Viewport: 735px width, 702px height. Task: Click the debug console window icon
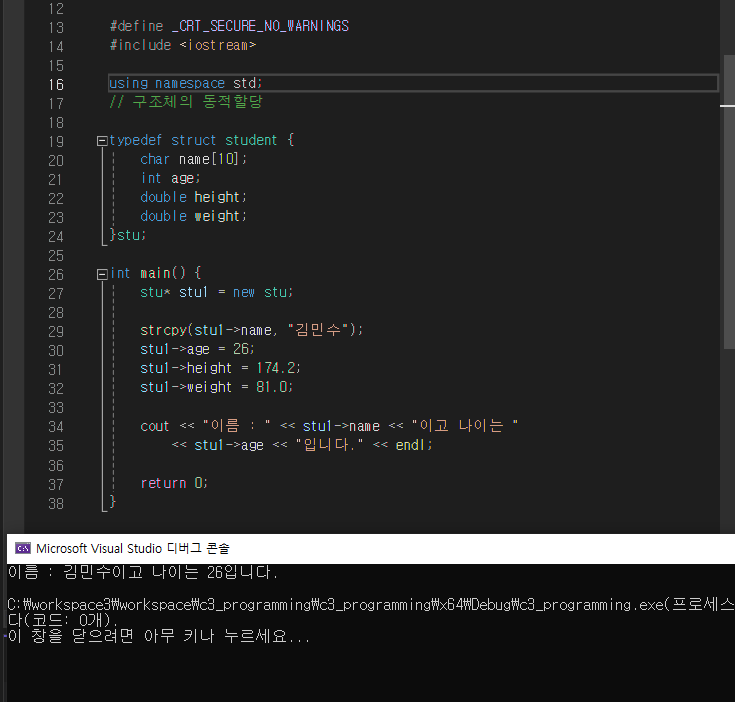point(23,548)
